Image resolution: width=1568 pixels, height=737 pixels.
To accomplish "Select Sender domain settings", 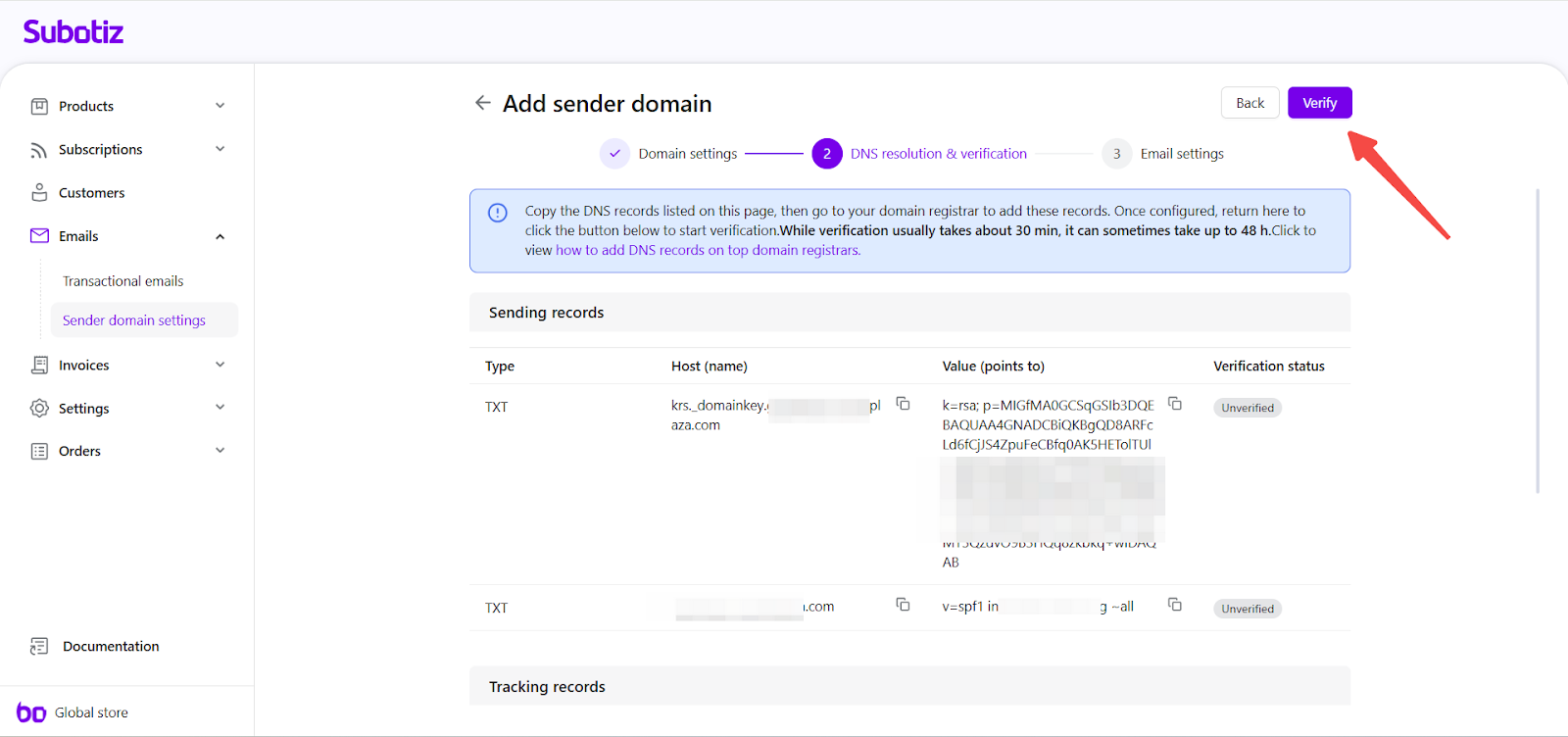I will (x=134, y=320).
